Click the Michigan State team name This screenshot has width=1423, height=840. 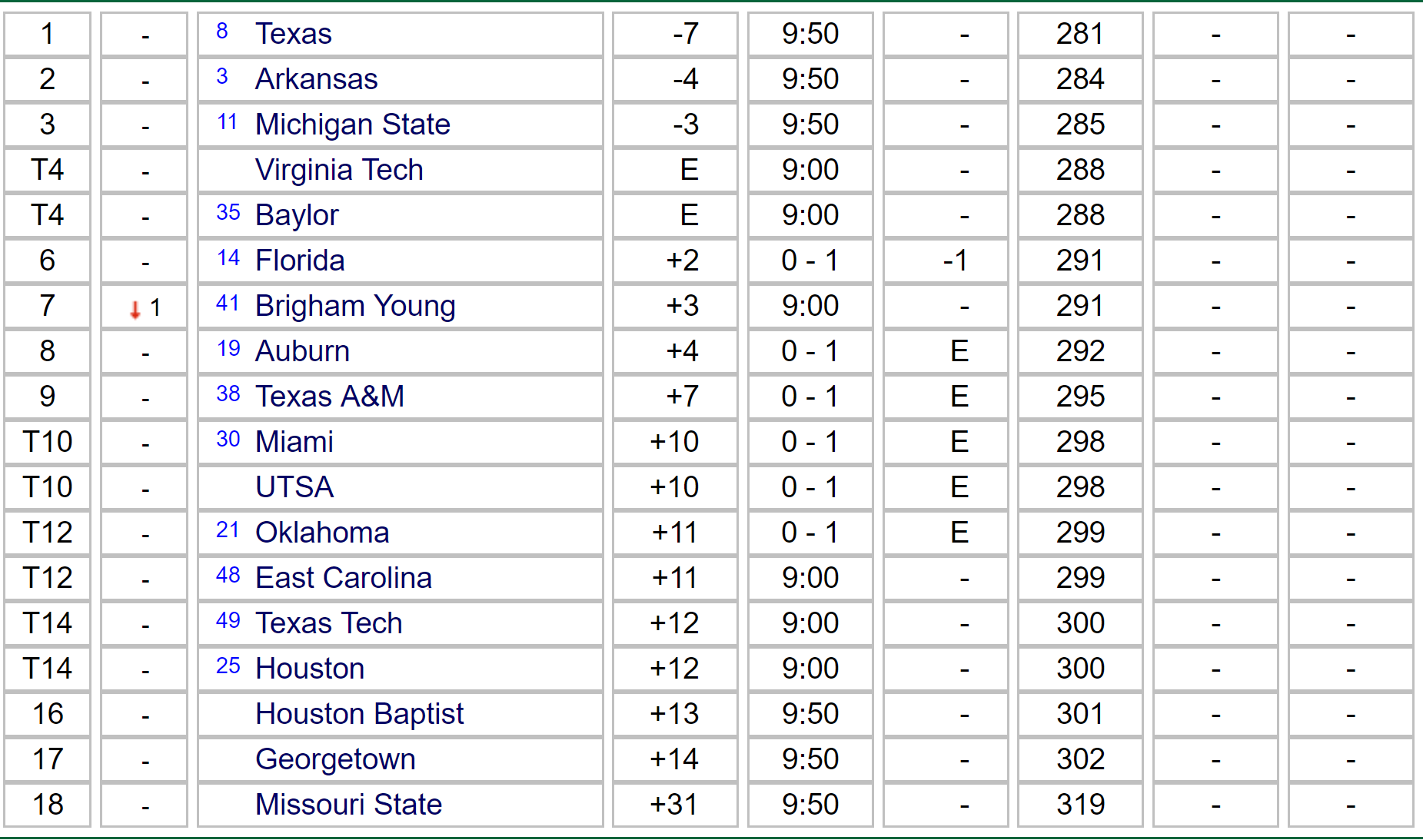pyautogui.click(x=352, y=125)
